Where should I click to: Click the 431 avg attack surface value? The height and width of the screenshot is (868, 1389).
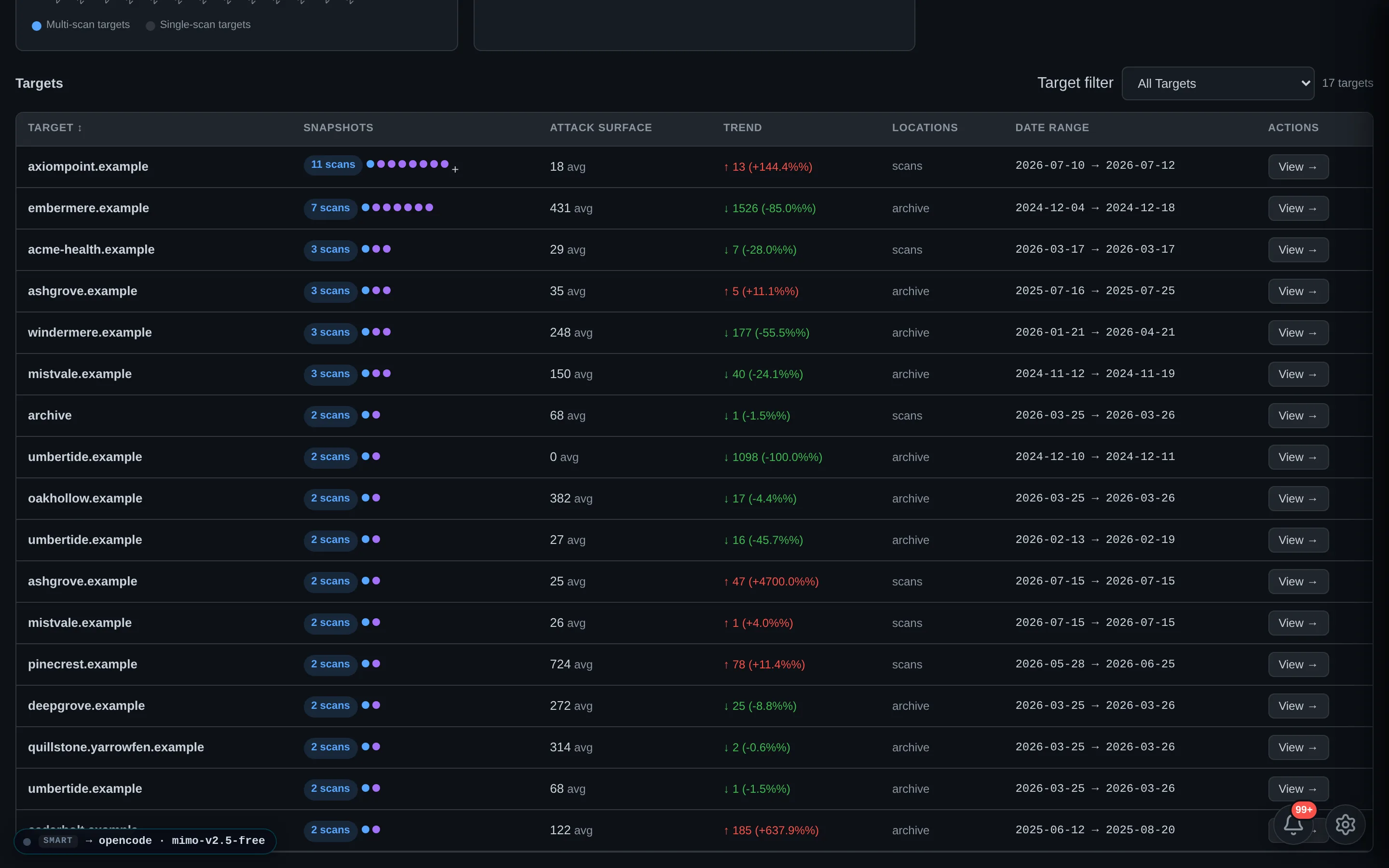click(x=571, y=208)
